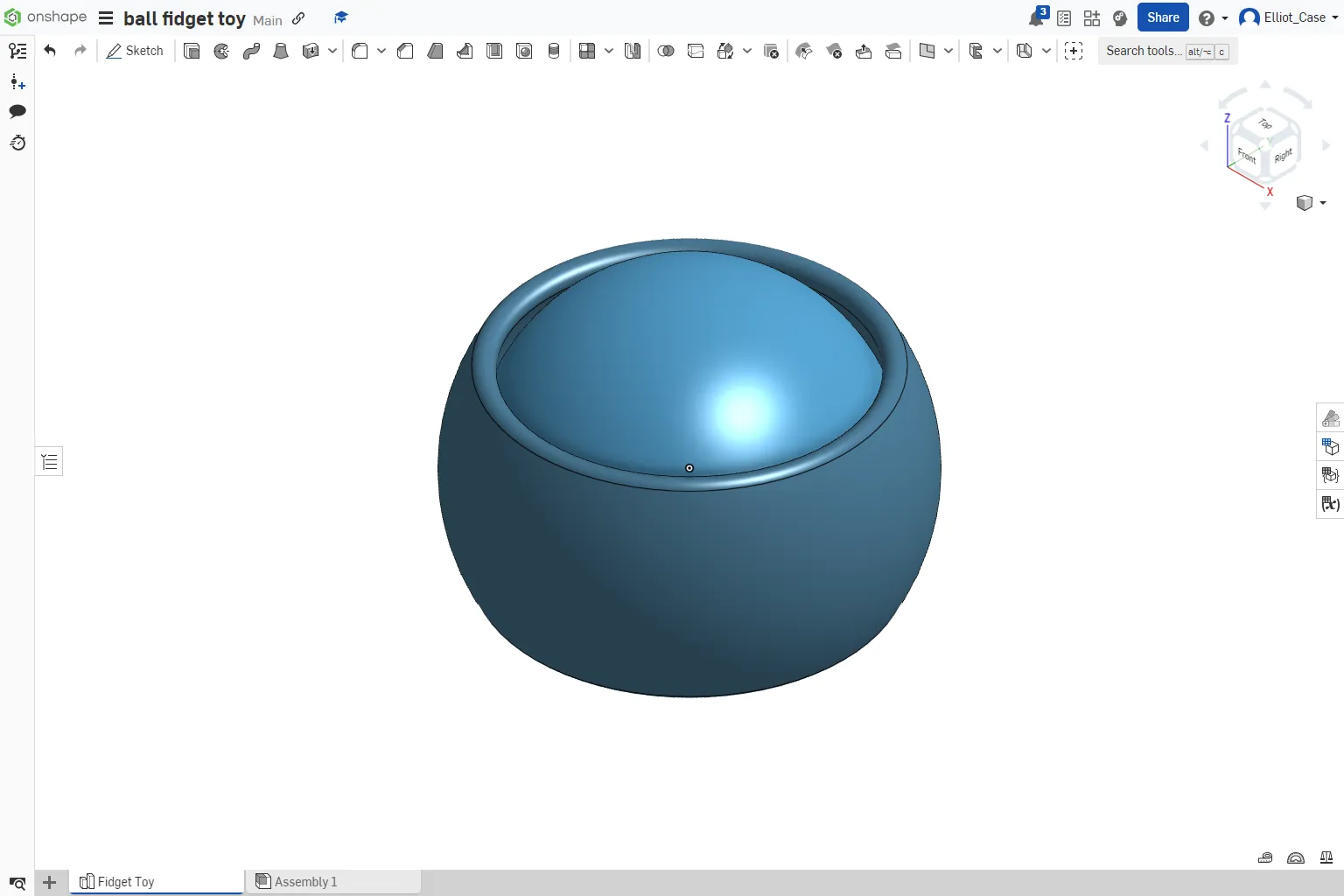Expand the Thicken tool dropdown
This screenshot has width=1344, height=896.
tap(332, 51)
